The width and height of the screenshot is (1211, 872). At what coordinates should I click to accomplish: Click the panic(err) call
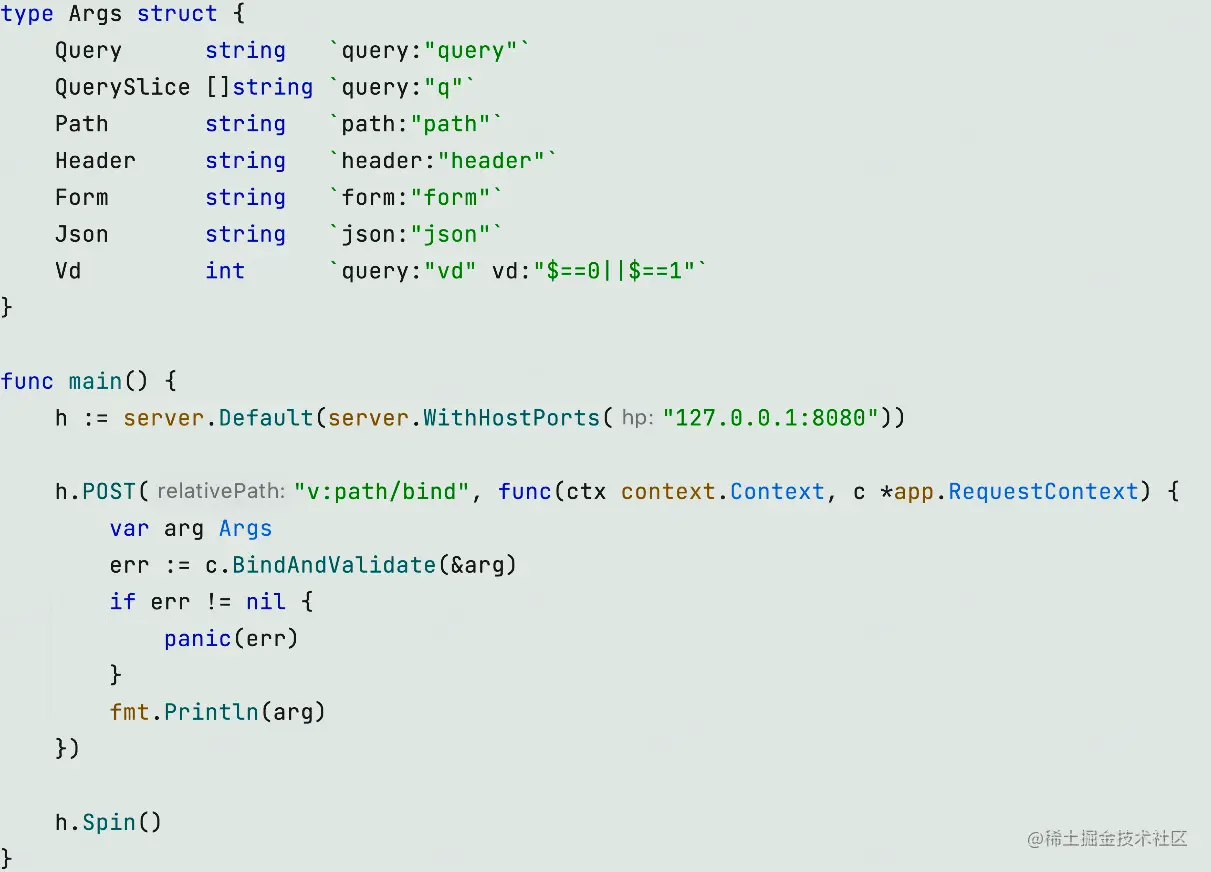click(x=231, y=638)
